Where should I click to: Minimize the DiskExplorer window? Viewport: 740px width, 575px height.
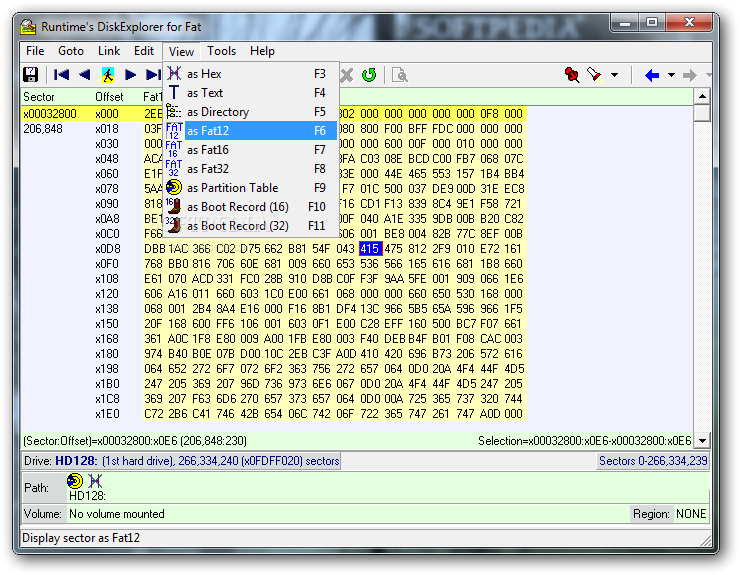625,22
